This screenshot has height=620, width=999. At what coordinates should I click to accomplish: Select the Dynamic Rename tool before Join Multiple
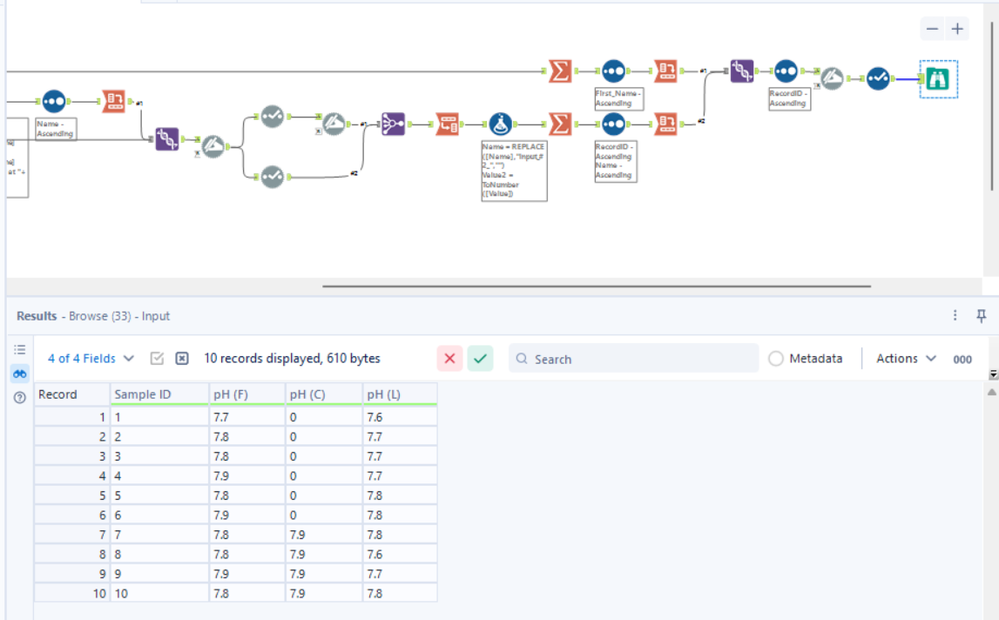[x=333, y=124]
